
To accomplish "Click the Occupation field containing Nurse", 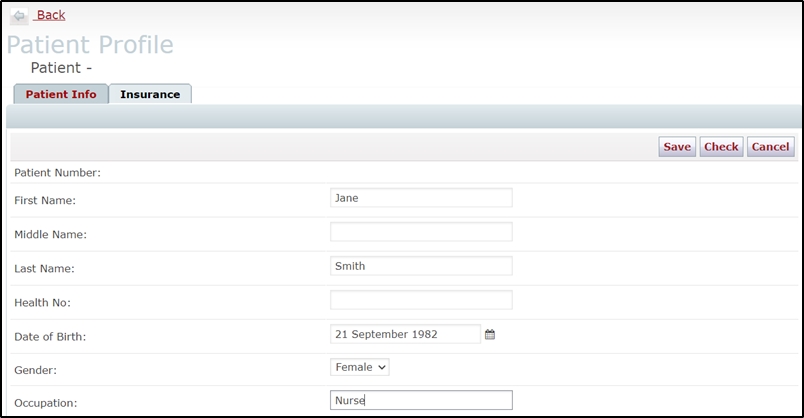I will [421, 400].
